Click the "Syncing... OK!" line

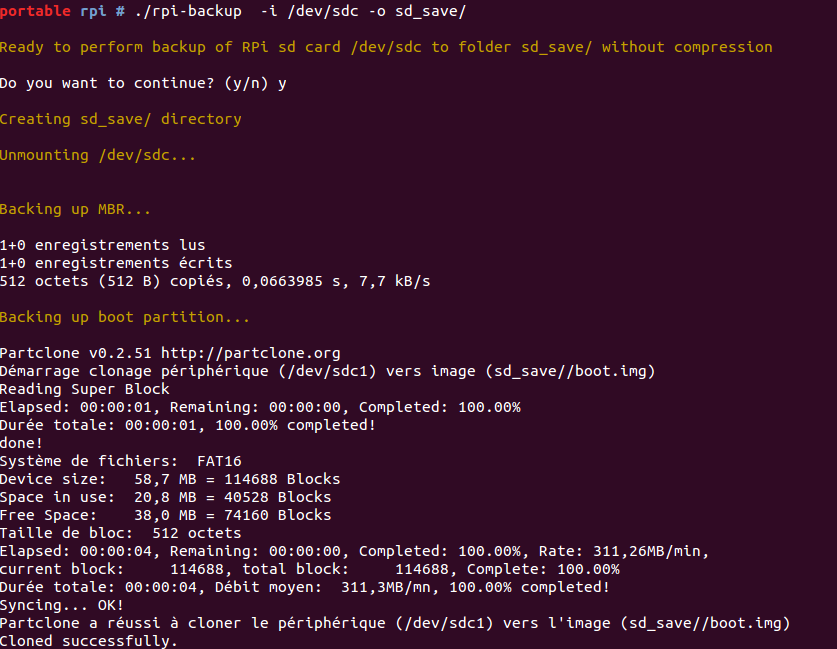(62, 605)
